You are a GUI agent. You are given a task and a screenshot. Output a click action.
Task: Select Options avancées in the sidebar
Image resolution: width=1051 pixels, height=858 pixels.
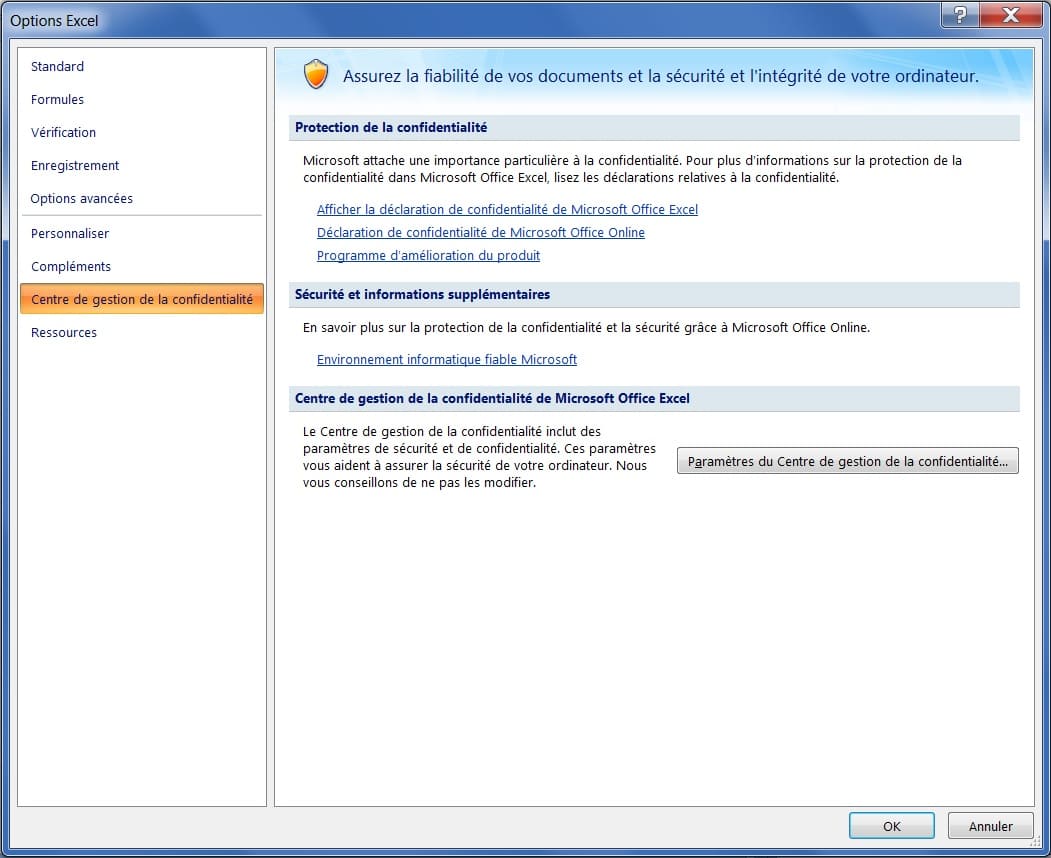coord(82,198)
